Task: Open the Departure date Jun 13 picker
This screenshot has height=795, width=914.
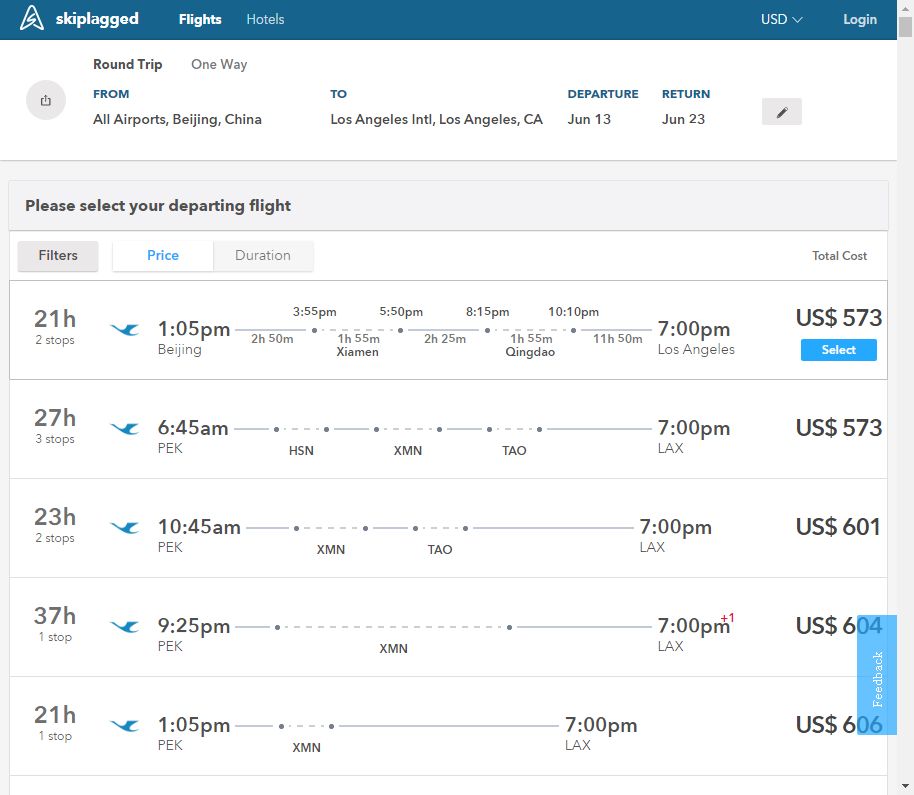Action: [589, 119]
